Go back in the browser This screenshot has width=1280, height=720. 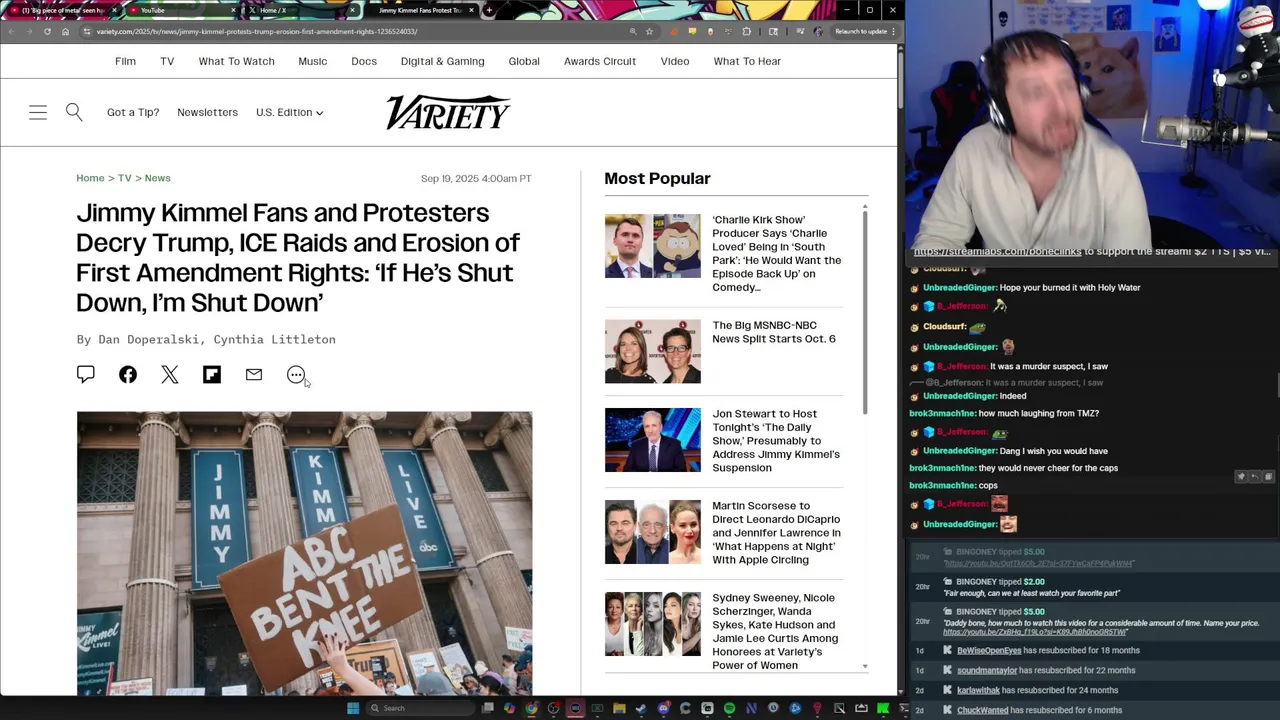(11, 31)
